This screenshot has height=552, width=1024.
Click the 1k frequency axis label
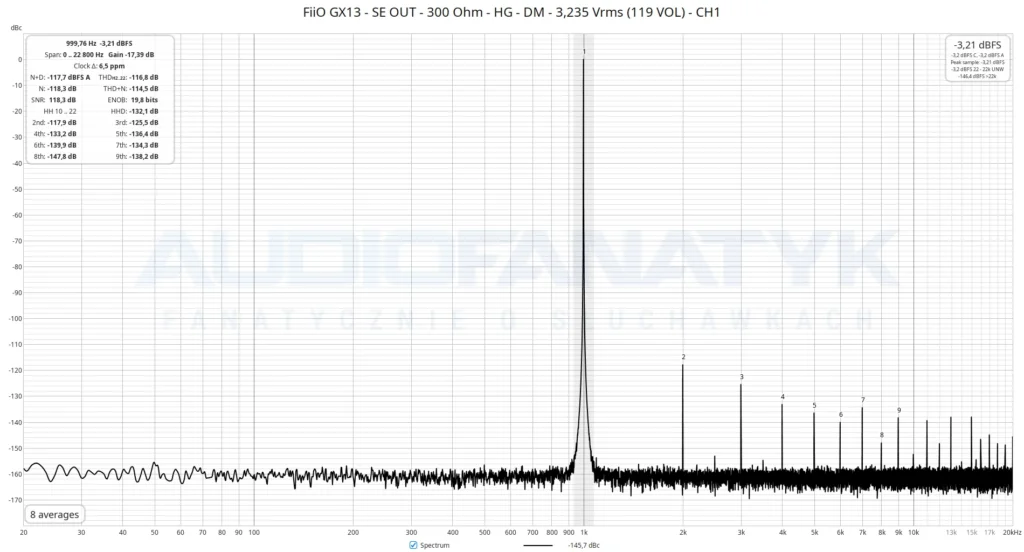click(584, 532)
